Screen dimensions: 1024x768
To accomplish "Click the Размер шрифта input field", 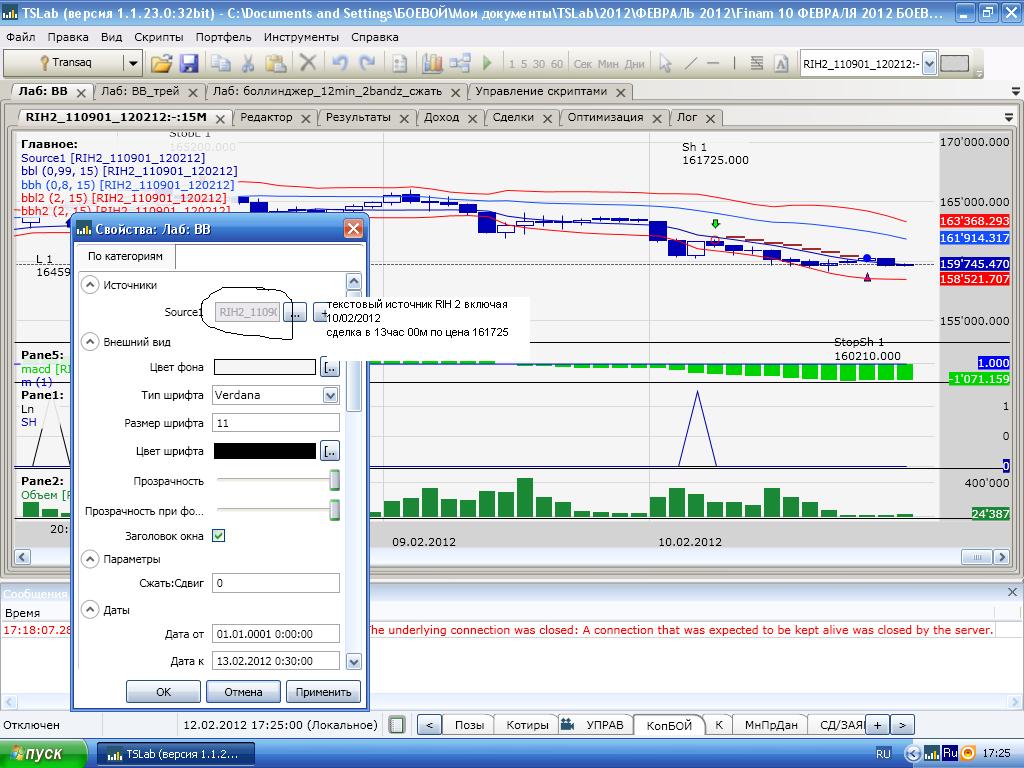I will click(276, 423).
